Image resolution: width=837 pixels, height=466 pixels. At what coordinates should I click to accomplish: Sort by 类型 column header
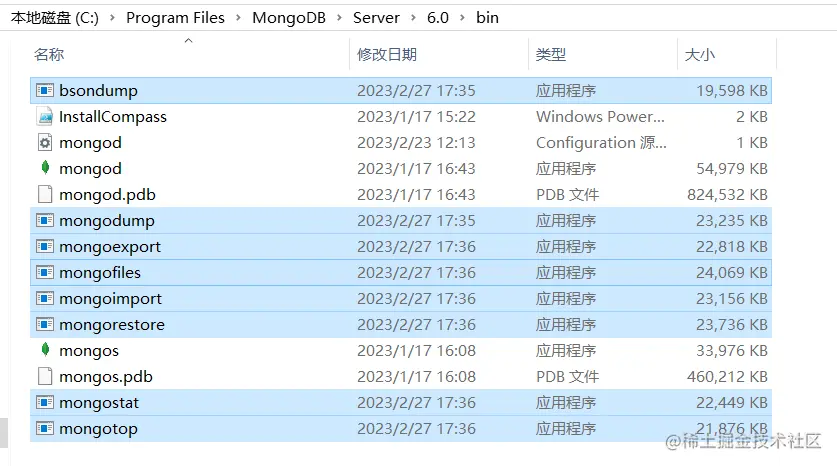click(551, 55)
